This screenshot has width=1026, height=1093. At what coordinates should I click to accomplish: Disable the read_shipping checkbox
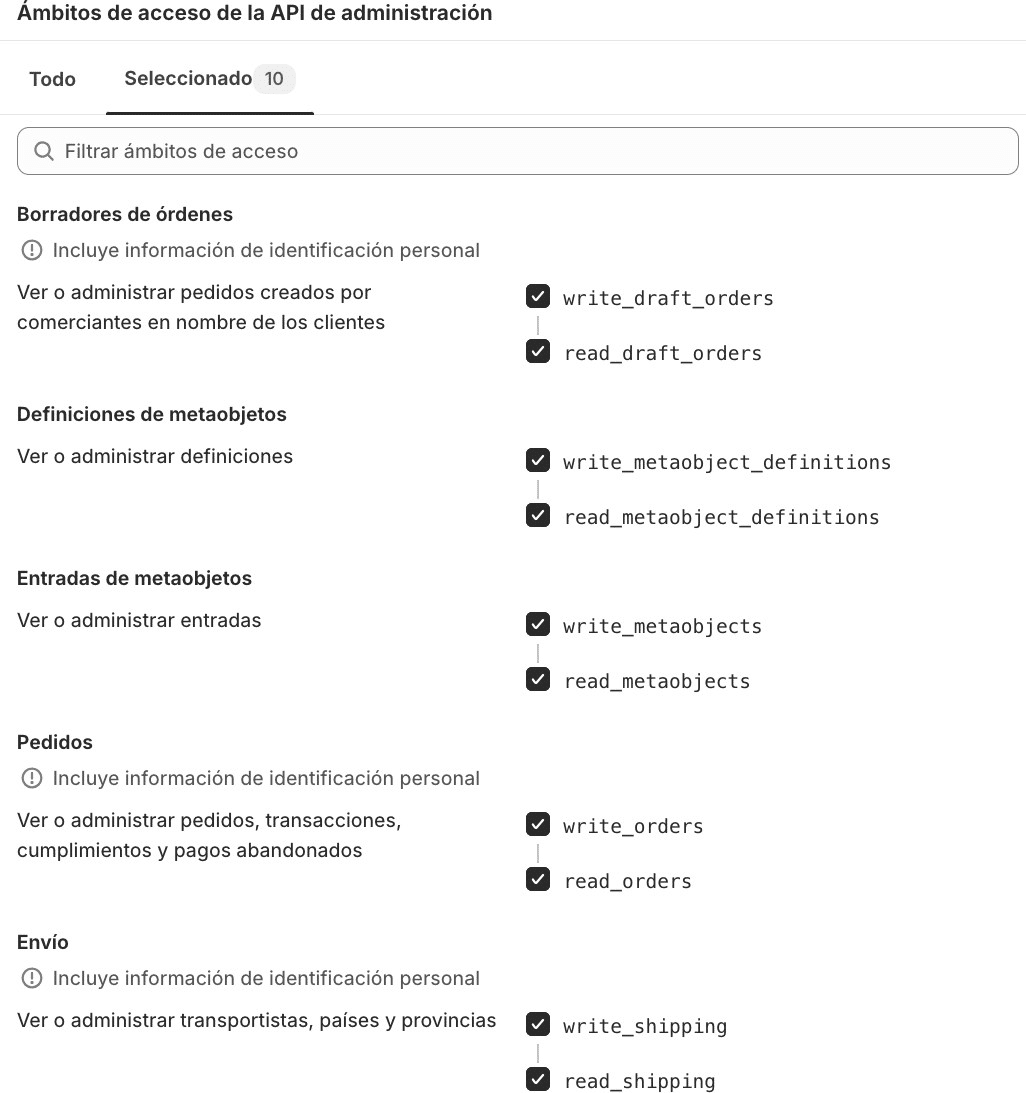(x=538, y=1079)
